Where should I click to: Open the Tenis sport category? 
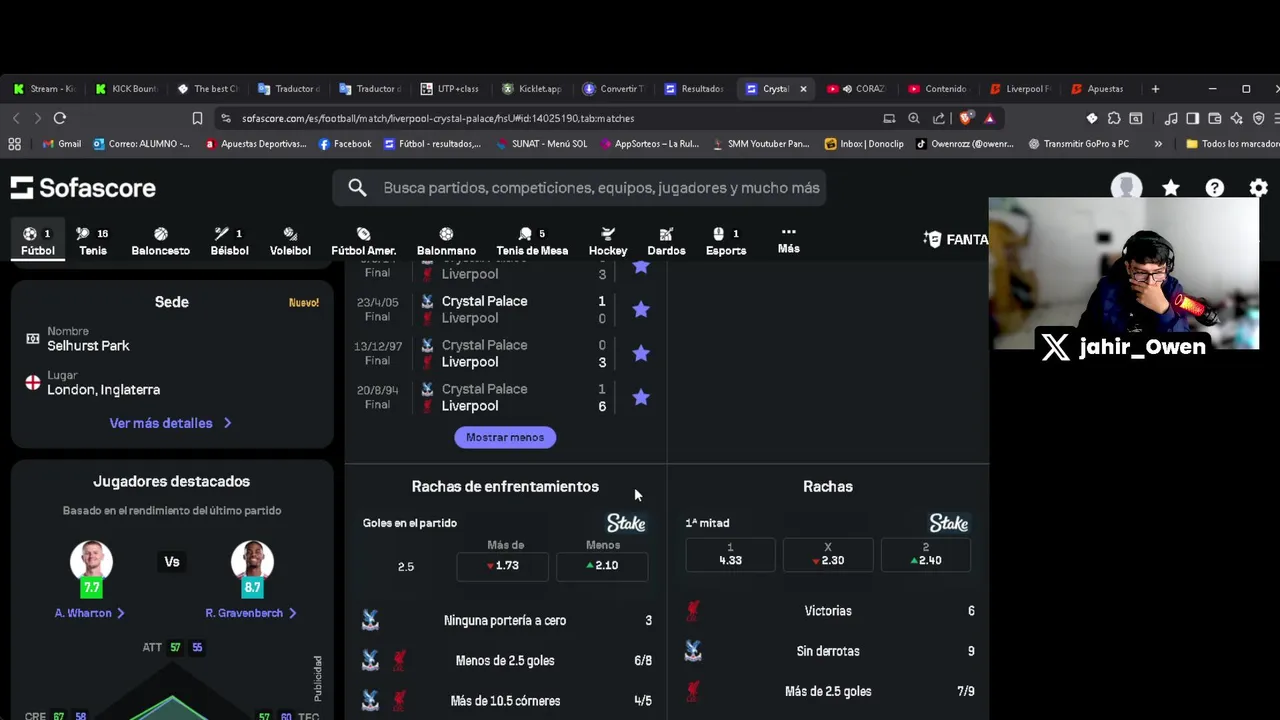(93, 241)
